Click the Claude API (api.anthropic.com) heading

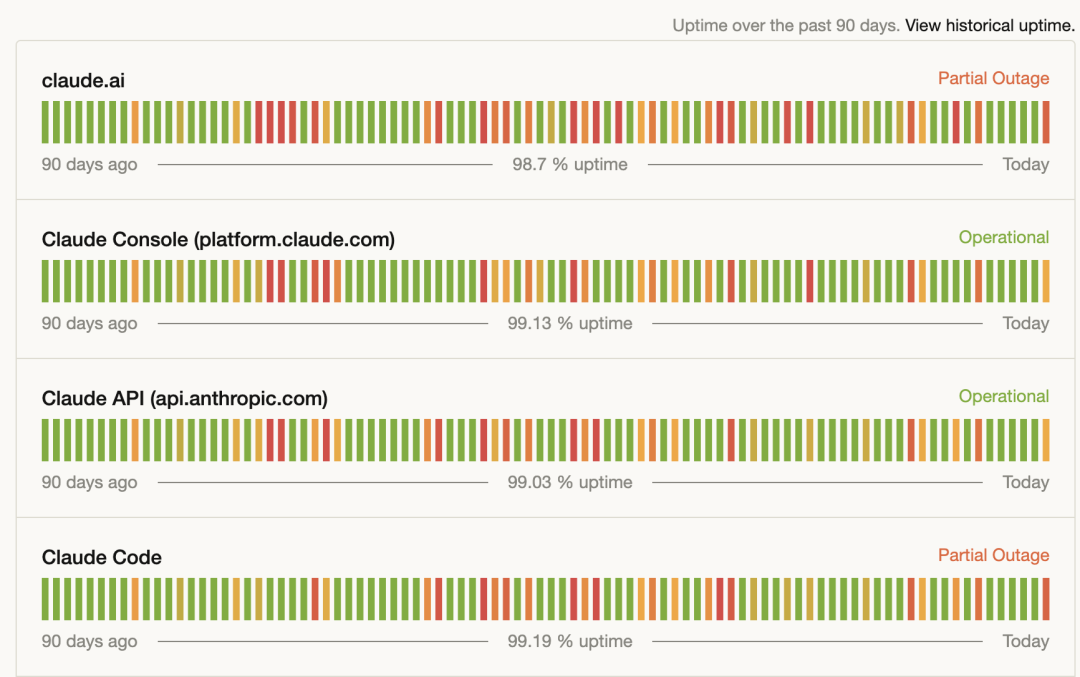click(185, 399)
